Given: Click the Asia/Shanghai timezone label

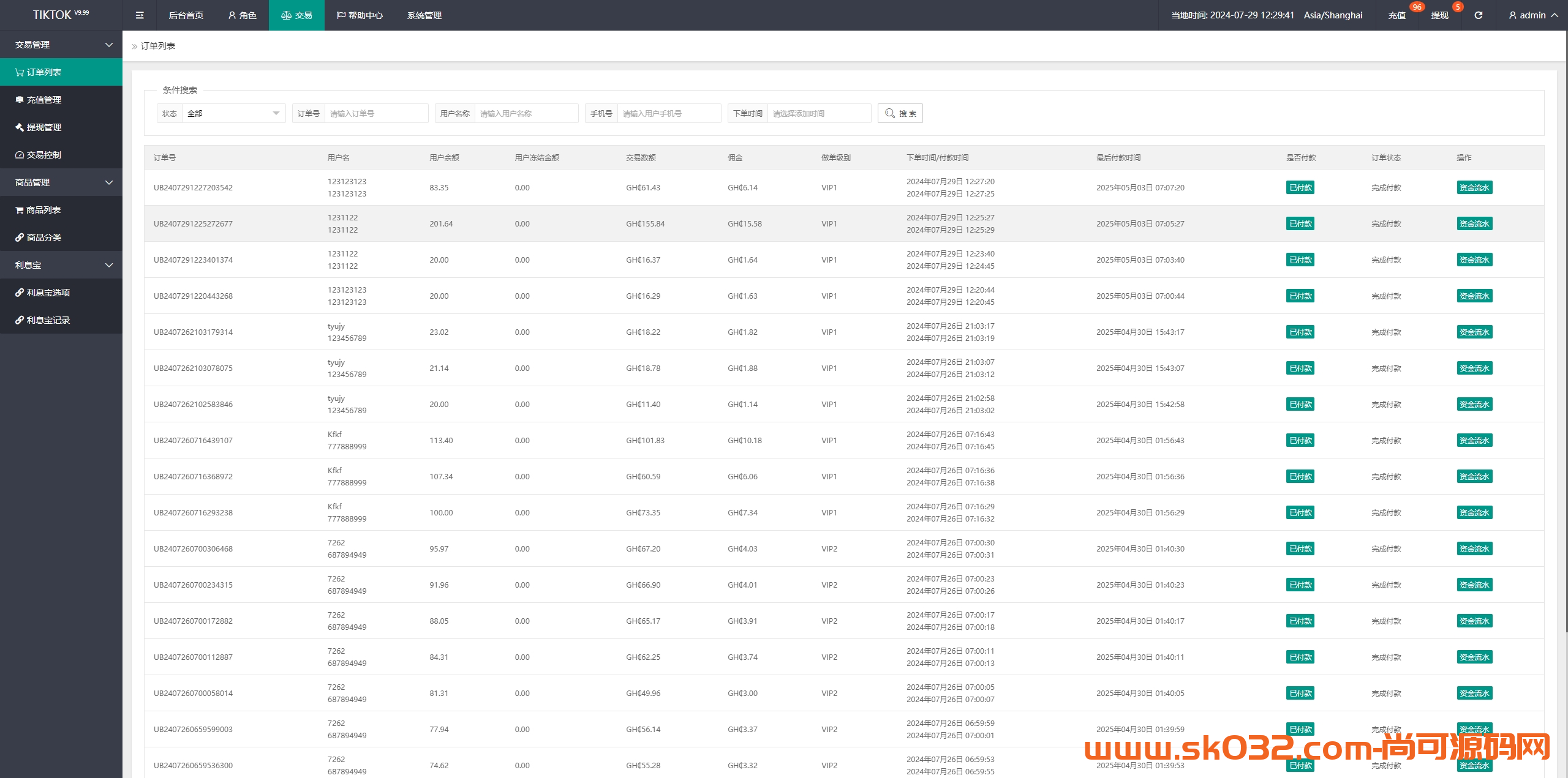Looking at the screenshot, I should pyautogui.click(x=1333, y=15).
